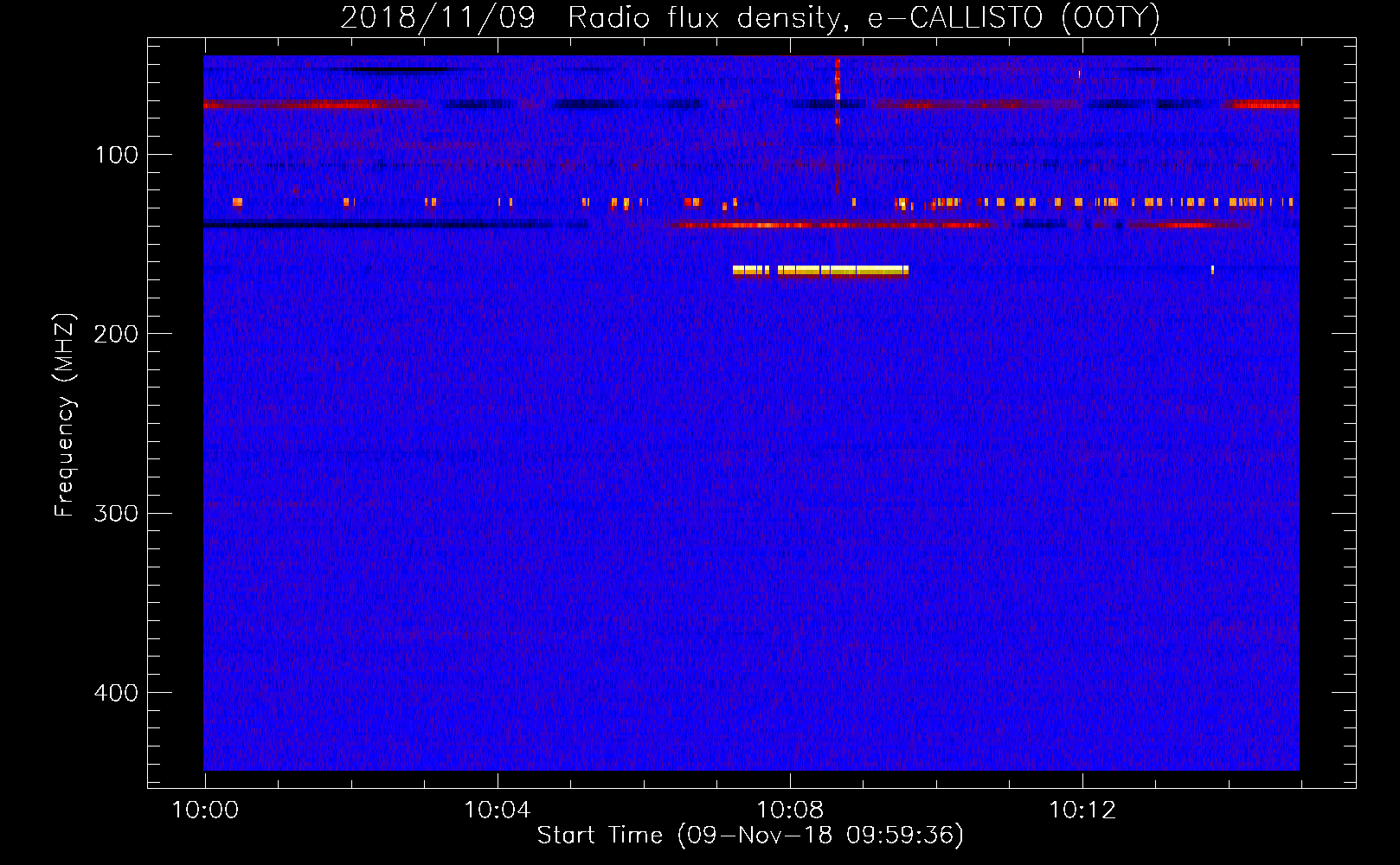Click the 'Start Time (09-Nov-18 09:59:36)' axis label
The width and height of the screenshot is (1400, 865).
[750, 836]
